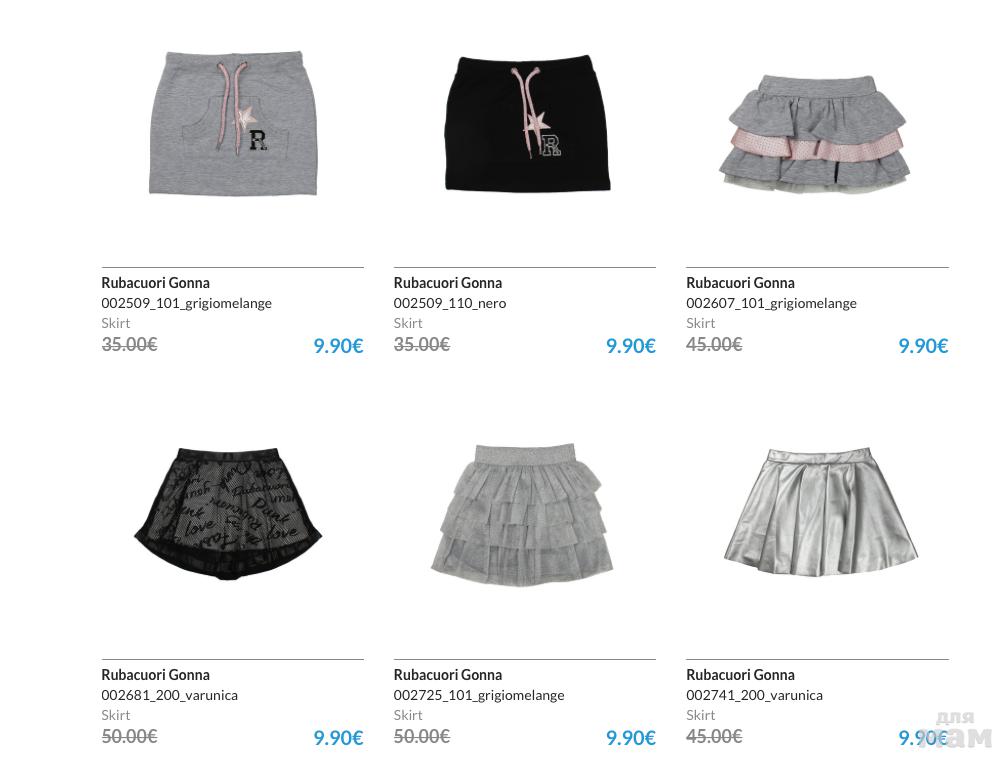Select product code 002509_110_nero

[x=450, y=303]
